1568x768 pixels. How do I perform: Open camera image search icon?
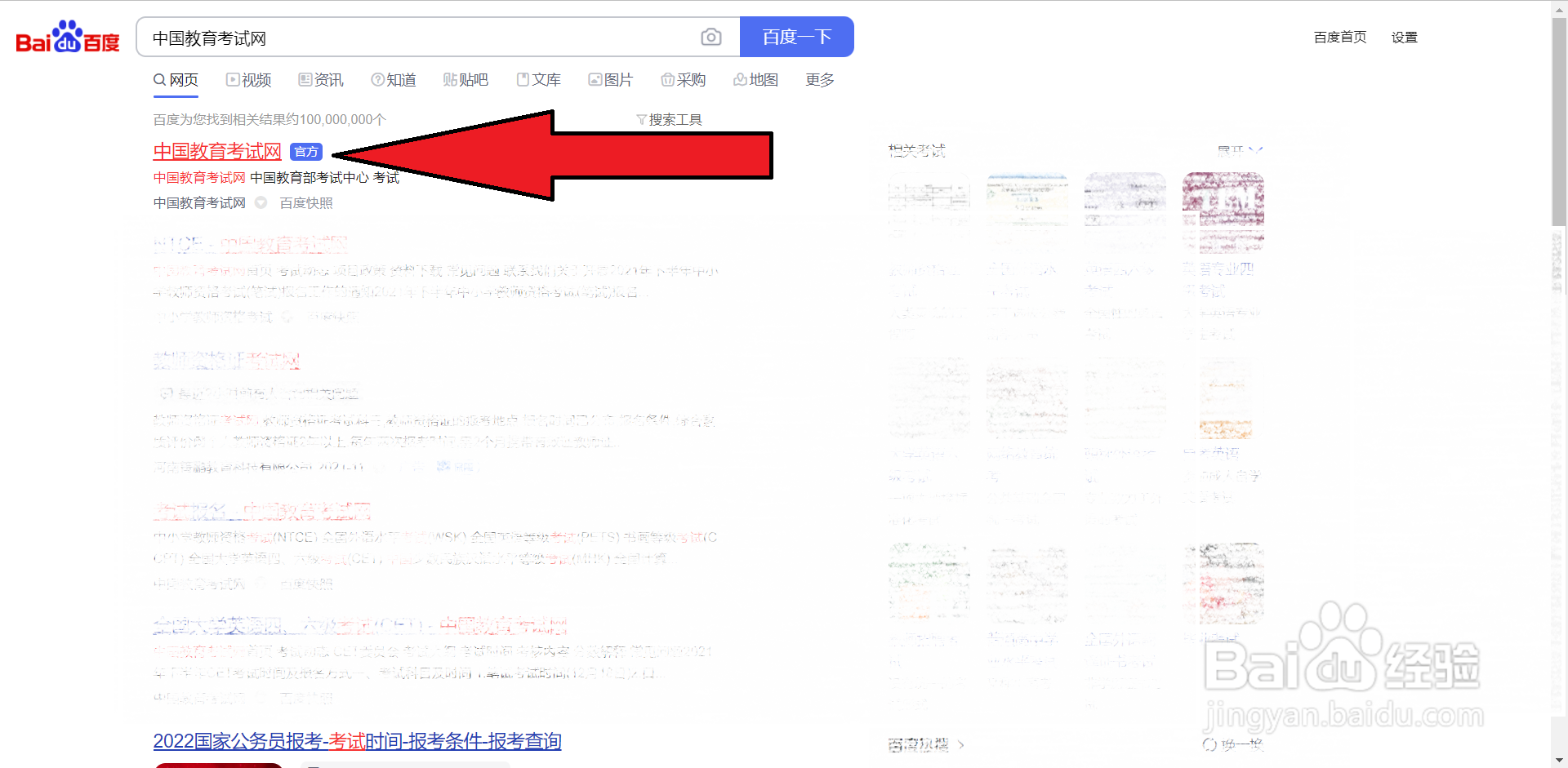pyautogui.click(x=711, y=37)
